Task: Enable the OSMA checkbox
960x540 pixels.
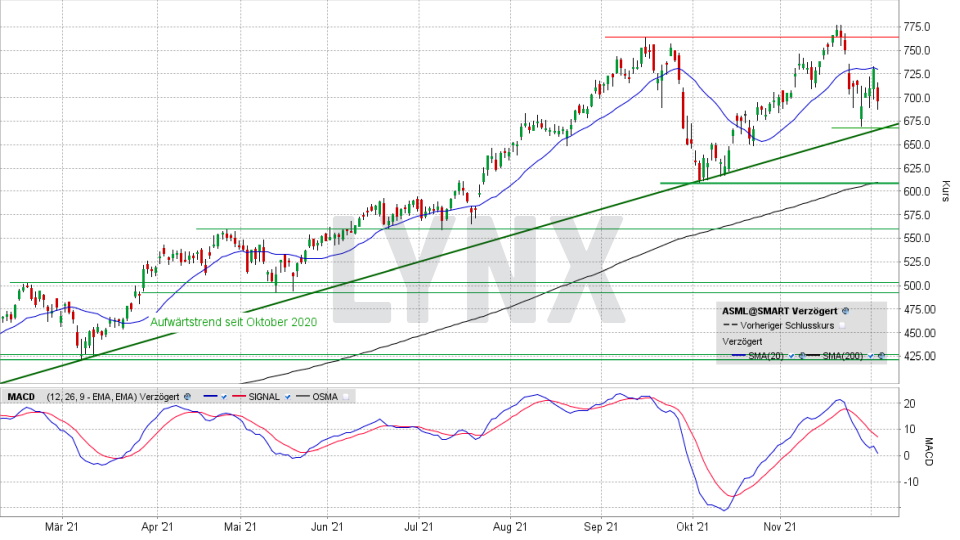Action: [345, 396]
